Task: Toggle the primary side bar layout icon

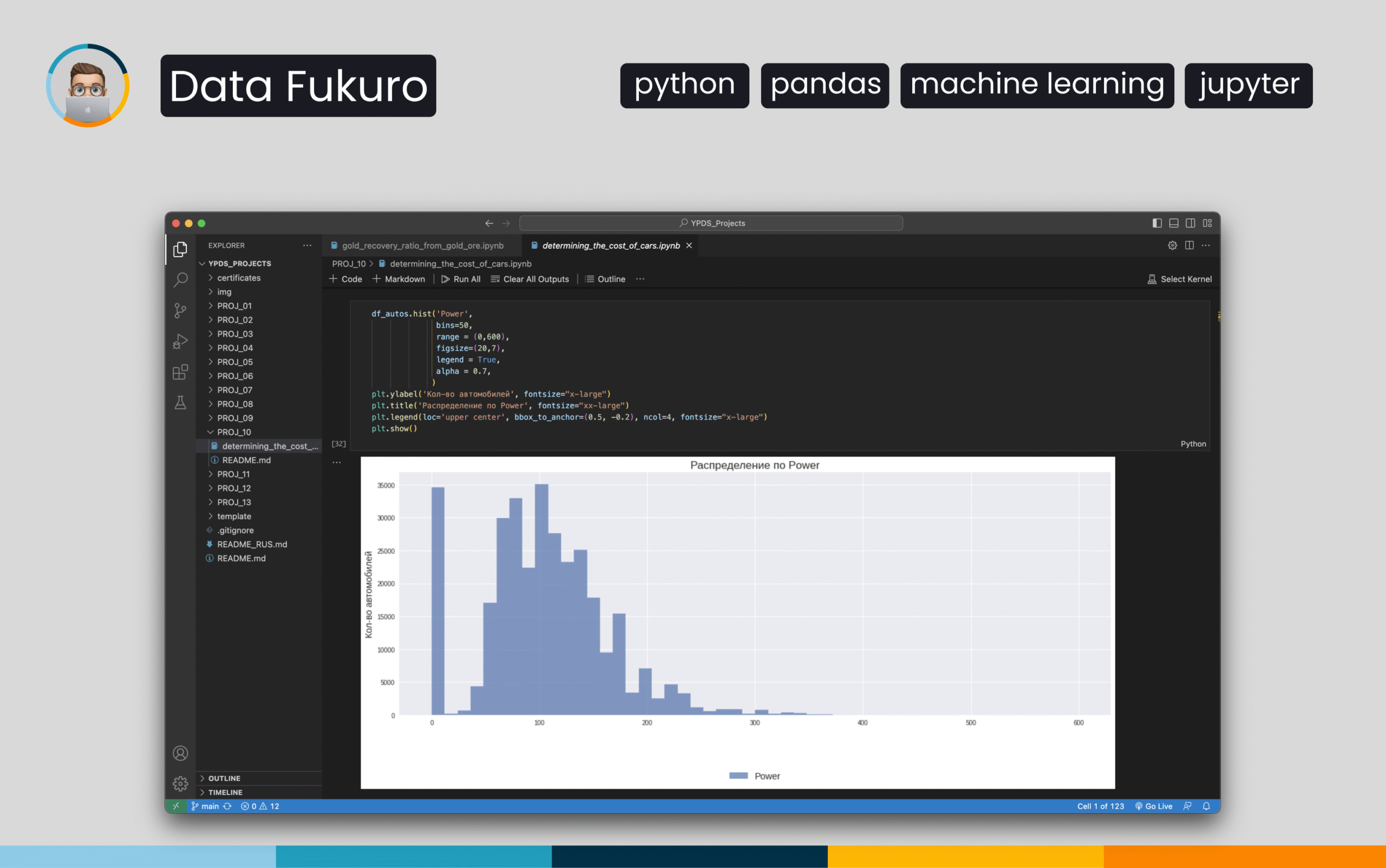Action: 1156,223
